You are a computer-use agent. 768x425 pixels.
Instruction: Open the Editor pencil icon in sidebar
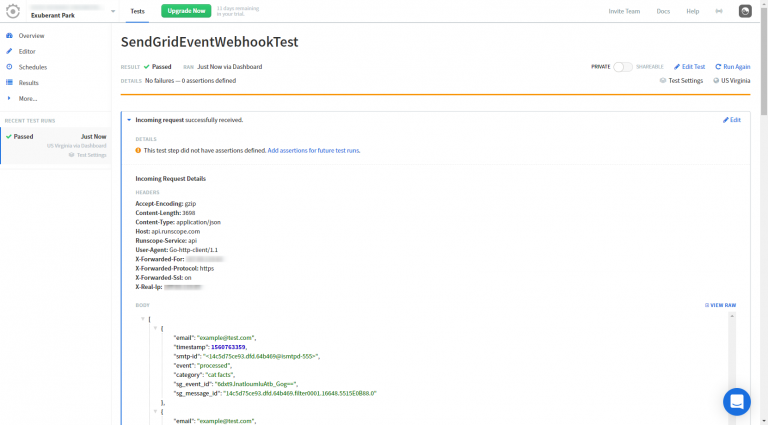(x=9, y=51)
